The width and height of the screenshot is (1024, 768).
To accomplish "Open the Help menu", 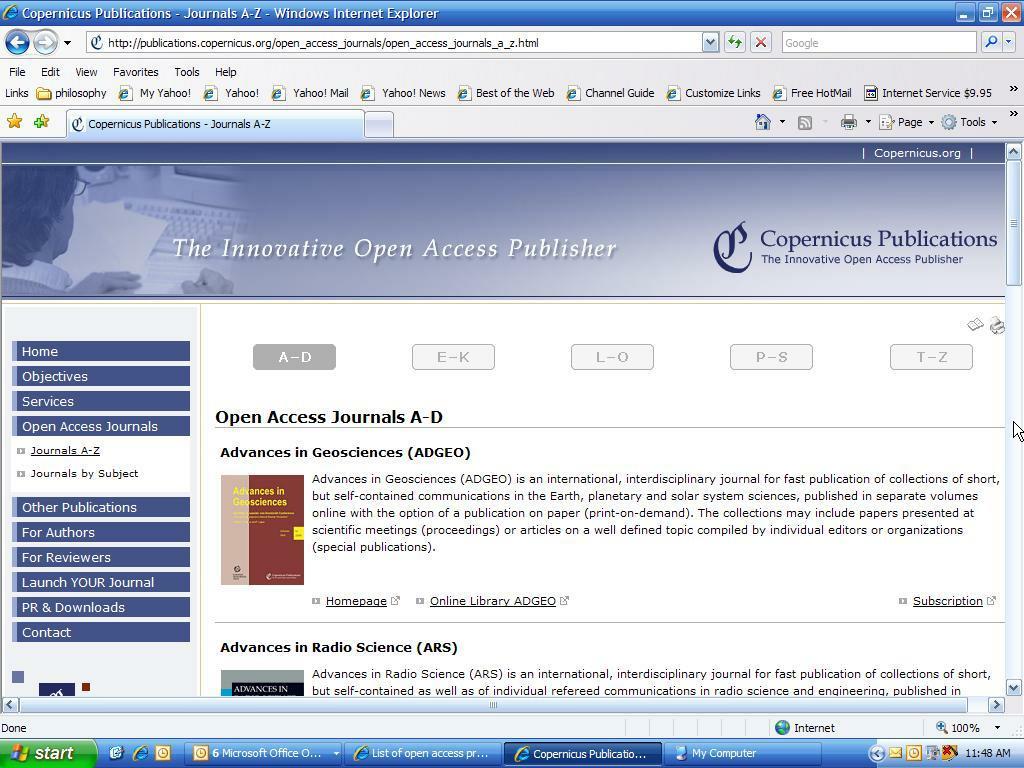I will [x=225, y=72].
